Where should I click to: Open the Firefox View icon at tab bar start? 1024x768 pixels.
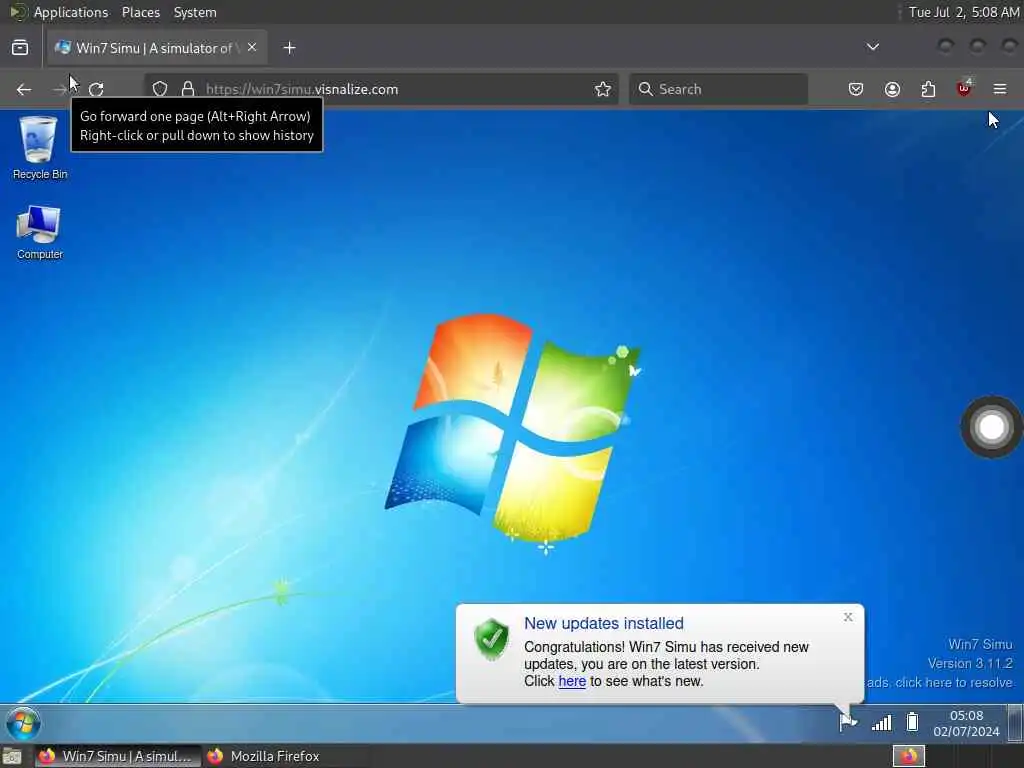point(20,48)
